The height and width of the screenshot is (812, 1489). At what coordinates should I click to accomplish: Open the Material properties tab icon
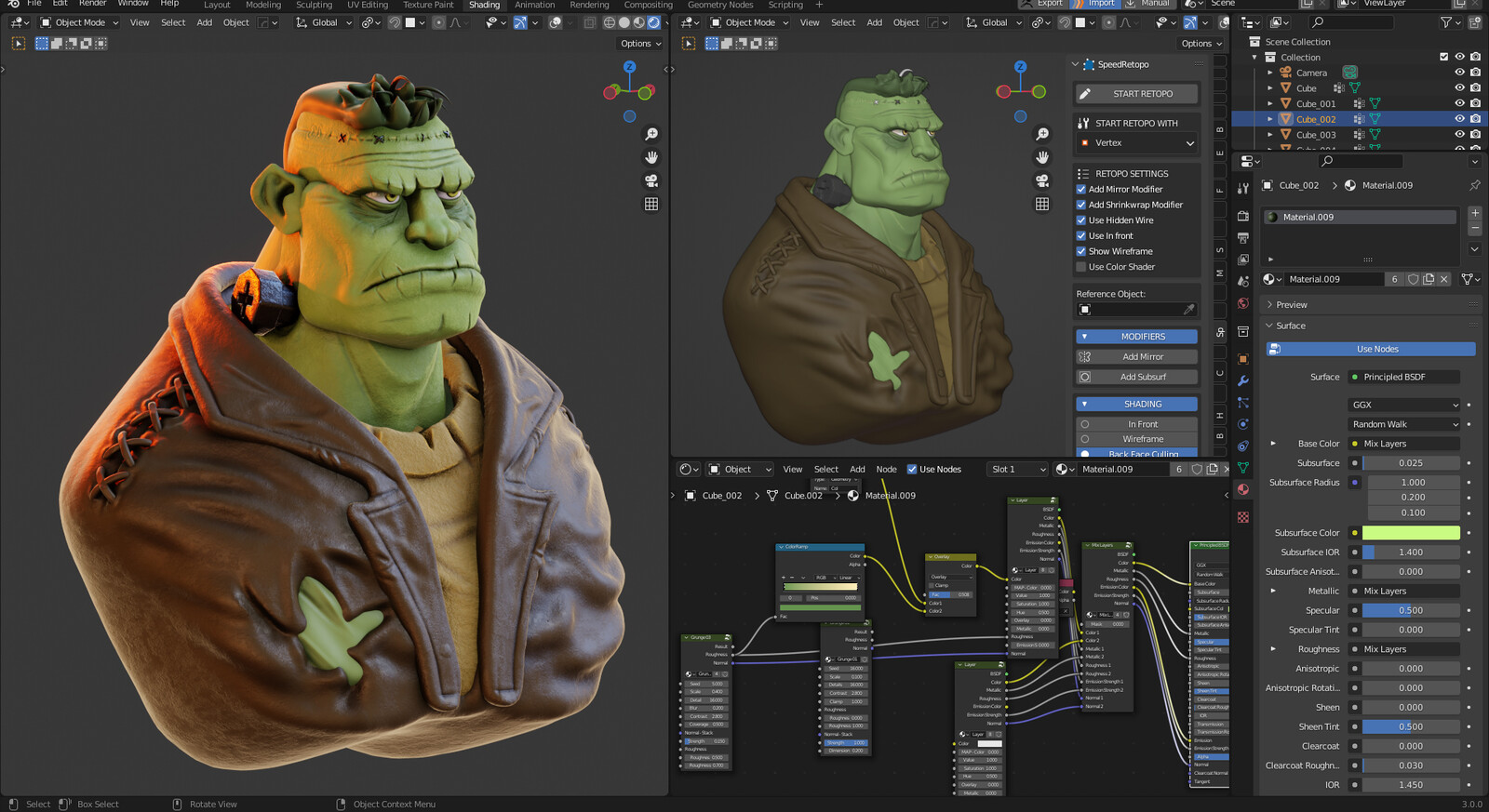tap(1243, 488)
